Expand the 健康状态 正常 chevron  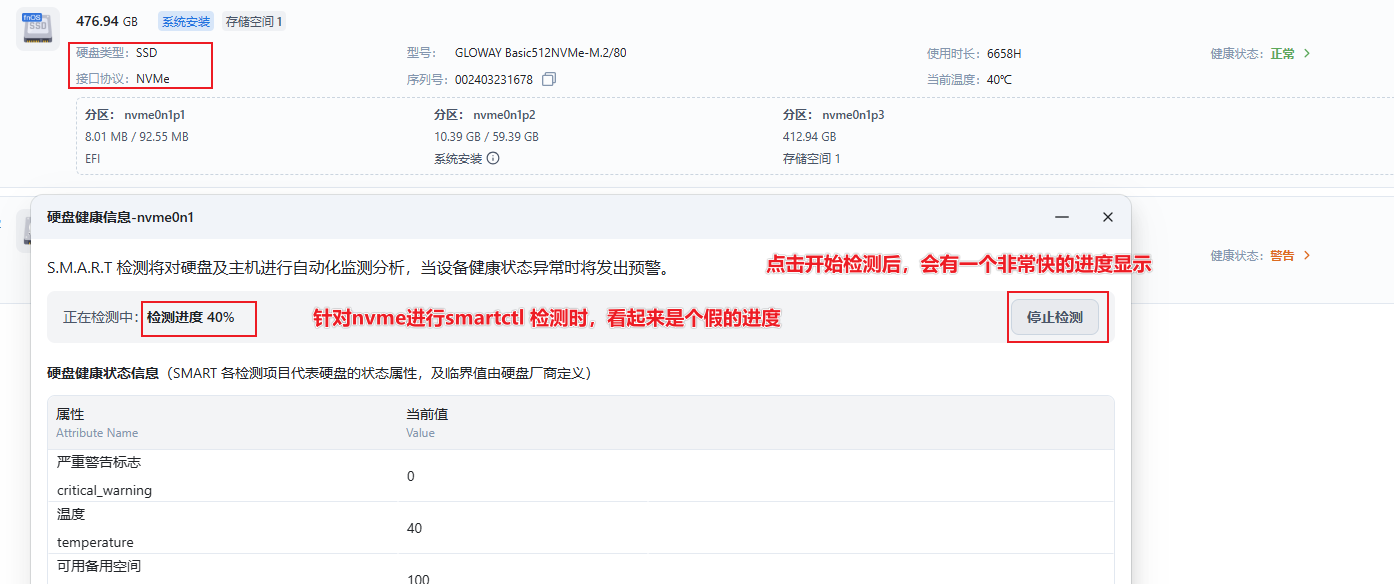click(x=1306, y=54)
